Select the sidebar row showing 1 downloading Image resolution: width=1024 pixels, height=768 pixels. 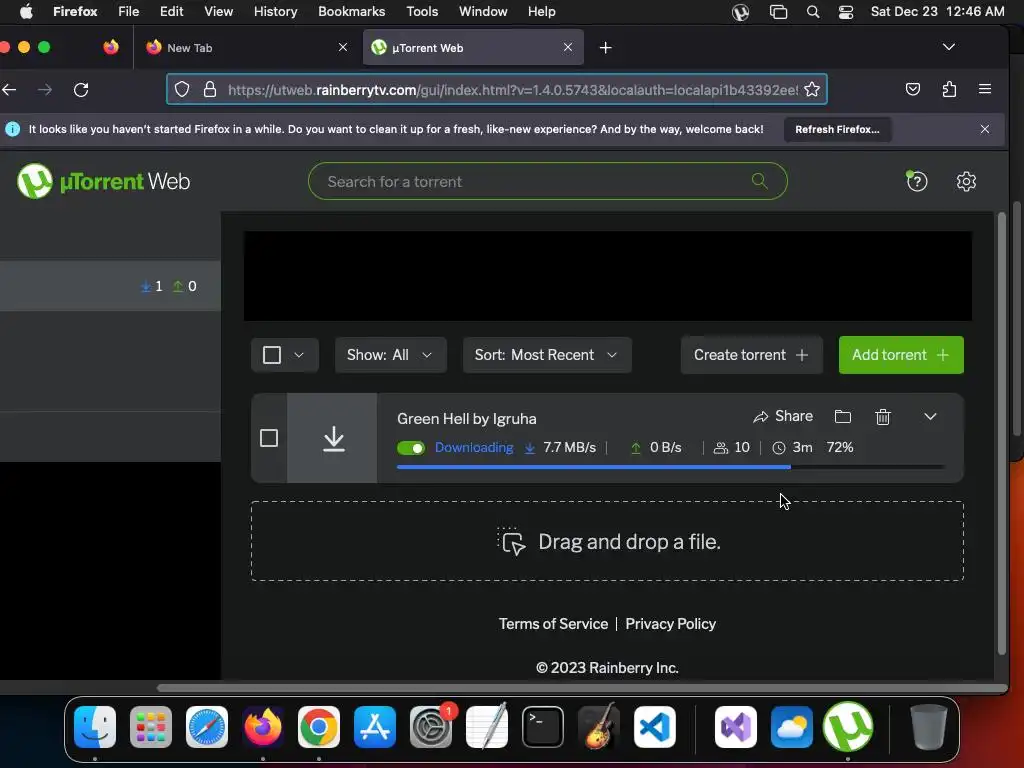tap(110, 286)
